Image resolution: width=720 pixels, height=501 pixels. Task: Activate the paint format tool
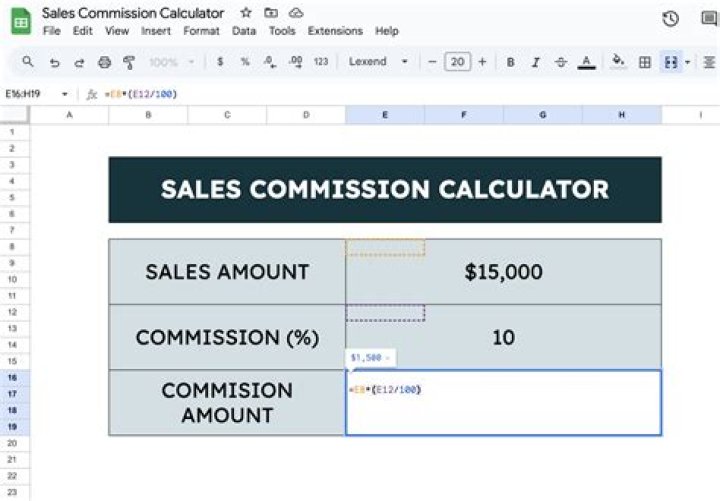click(x=129, y=62)
